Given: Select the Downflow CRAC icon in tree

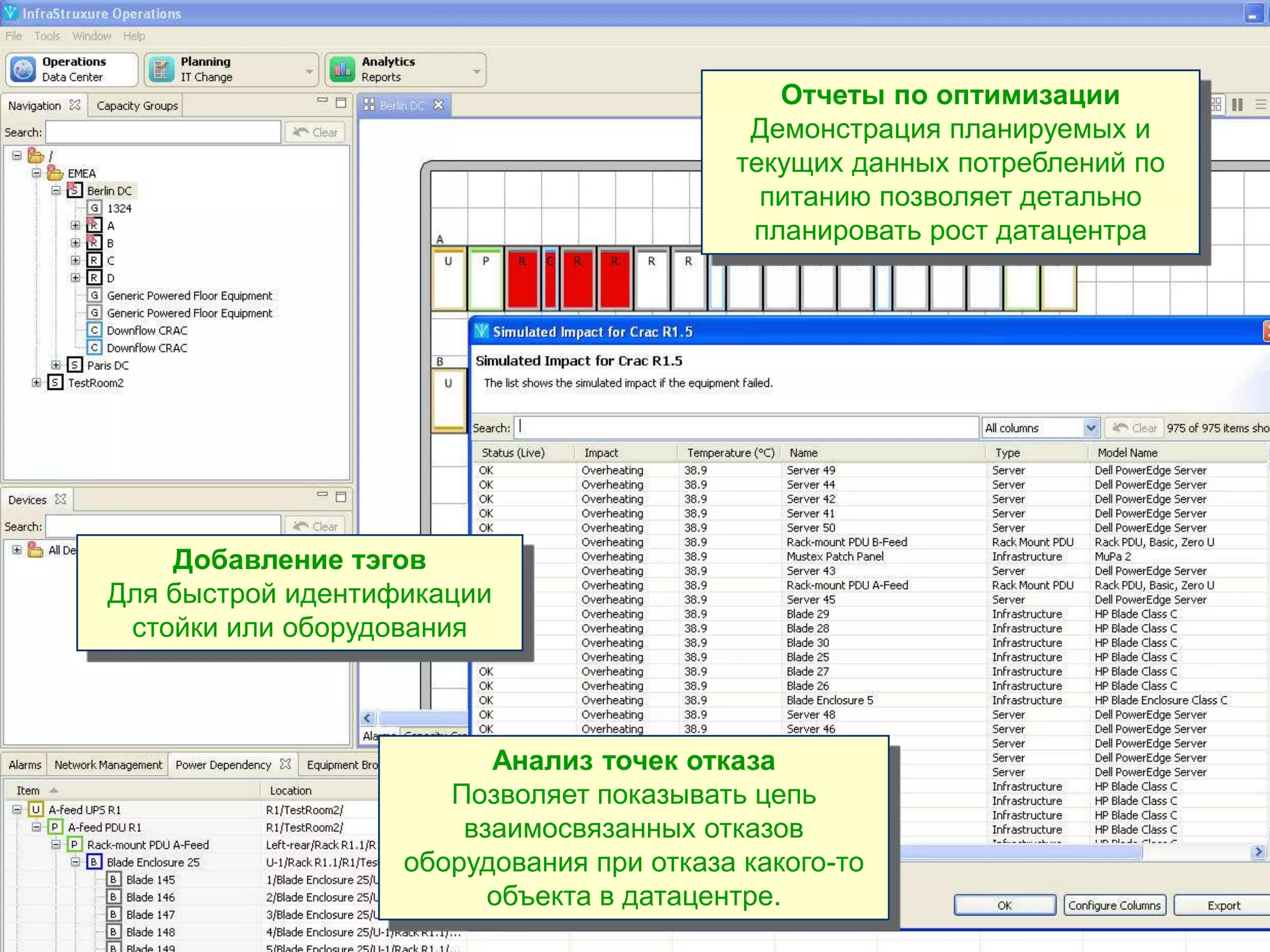Looking at the screenshot, I should pos(94,330).
